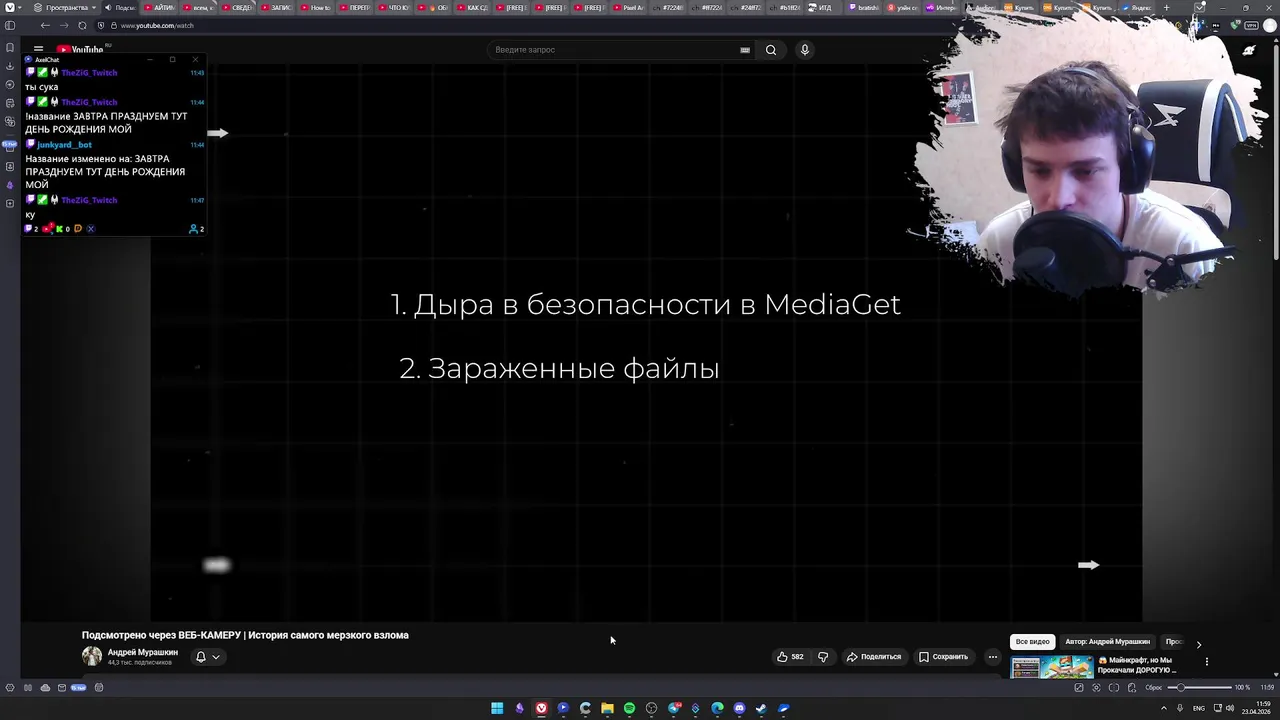Open options for the Майнкрафт recommended video
1280x720 pixels.
point(1207,661)
